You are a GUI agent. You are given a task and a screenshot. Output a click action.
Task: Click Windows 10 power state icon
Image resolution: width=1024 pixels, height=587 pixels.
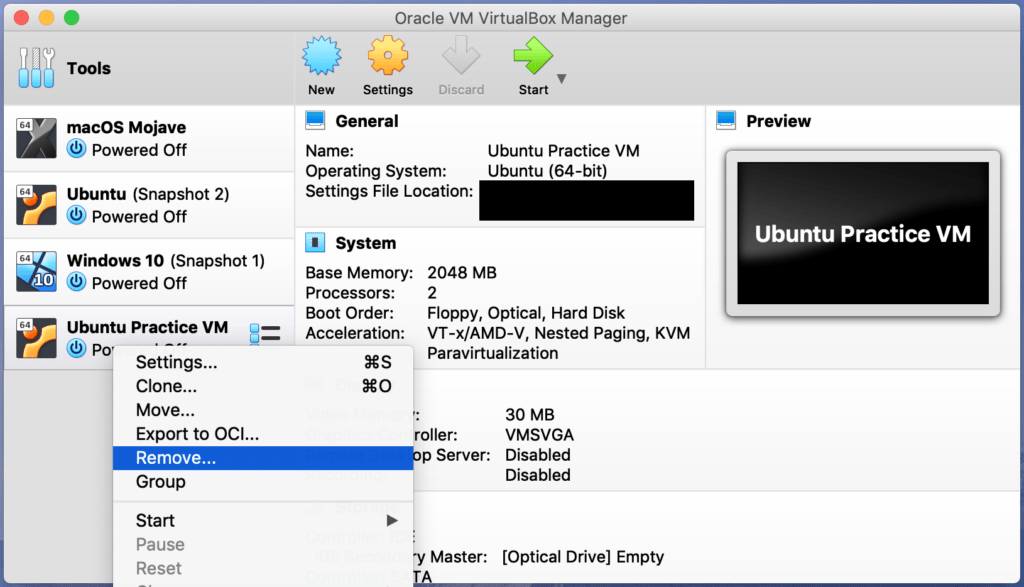76,281
